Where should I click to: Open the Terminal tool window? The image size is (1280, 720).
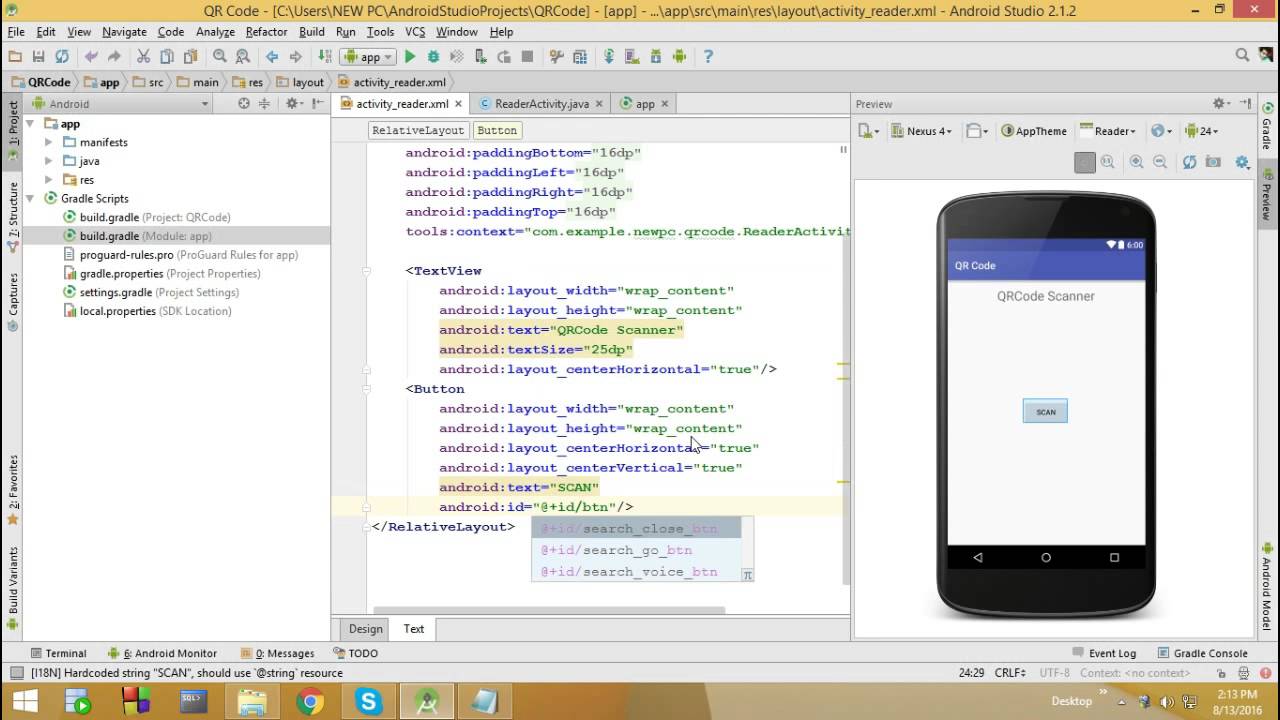pyautogui.click(x=58, y=653)
